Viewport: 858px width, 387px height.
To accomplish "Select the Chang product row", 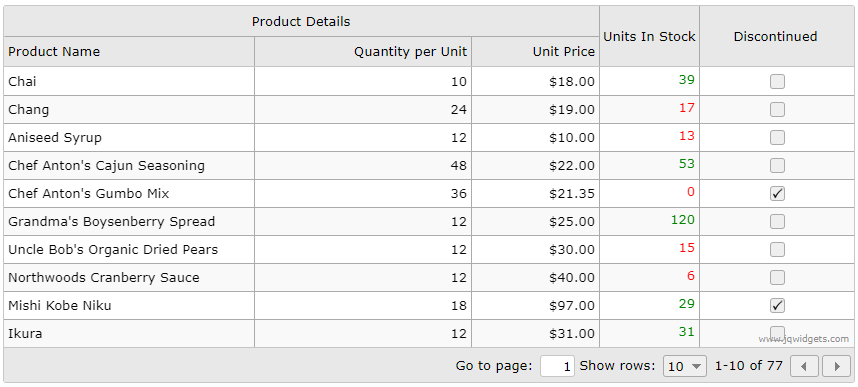I will tap(428, 109).
